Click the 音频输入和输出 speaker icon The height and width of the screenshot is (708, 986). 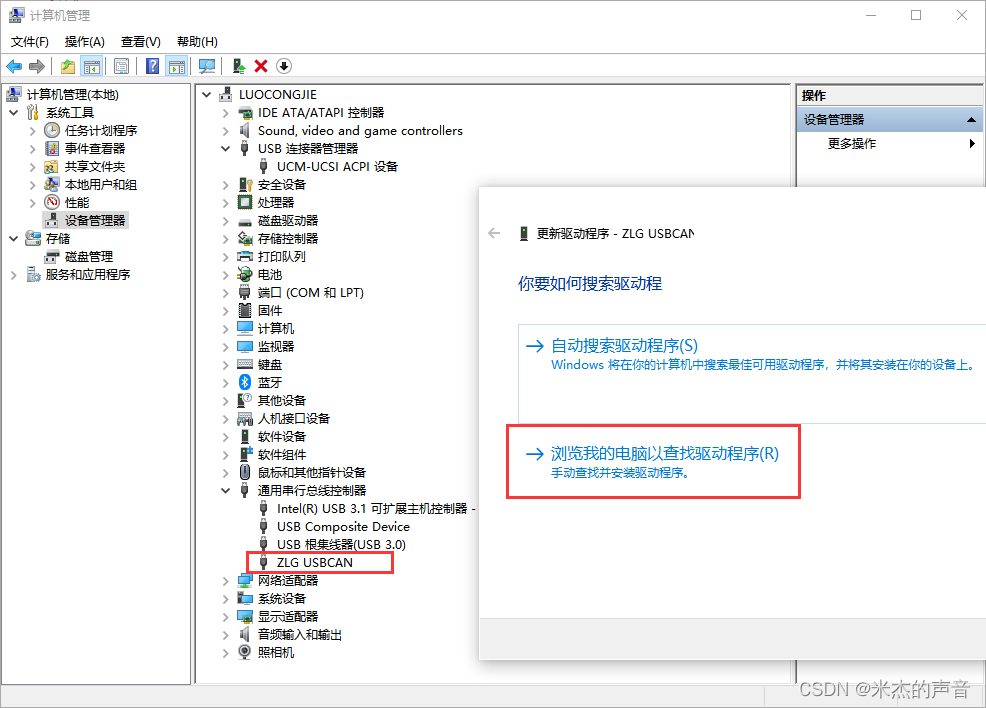pos(245,634)
